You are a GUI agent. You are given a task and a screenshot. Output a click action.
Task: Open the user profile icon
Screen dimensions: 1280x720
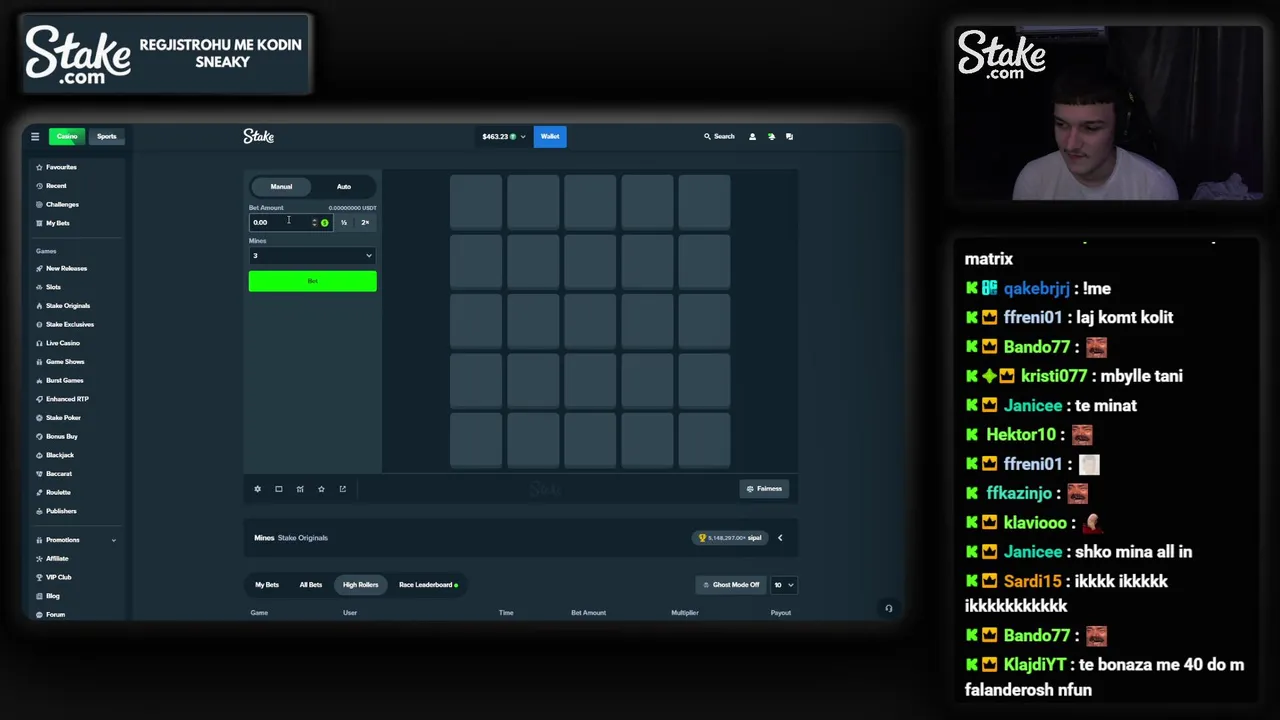point(752,137)
